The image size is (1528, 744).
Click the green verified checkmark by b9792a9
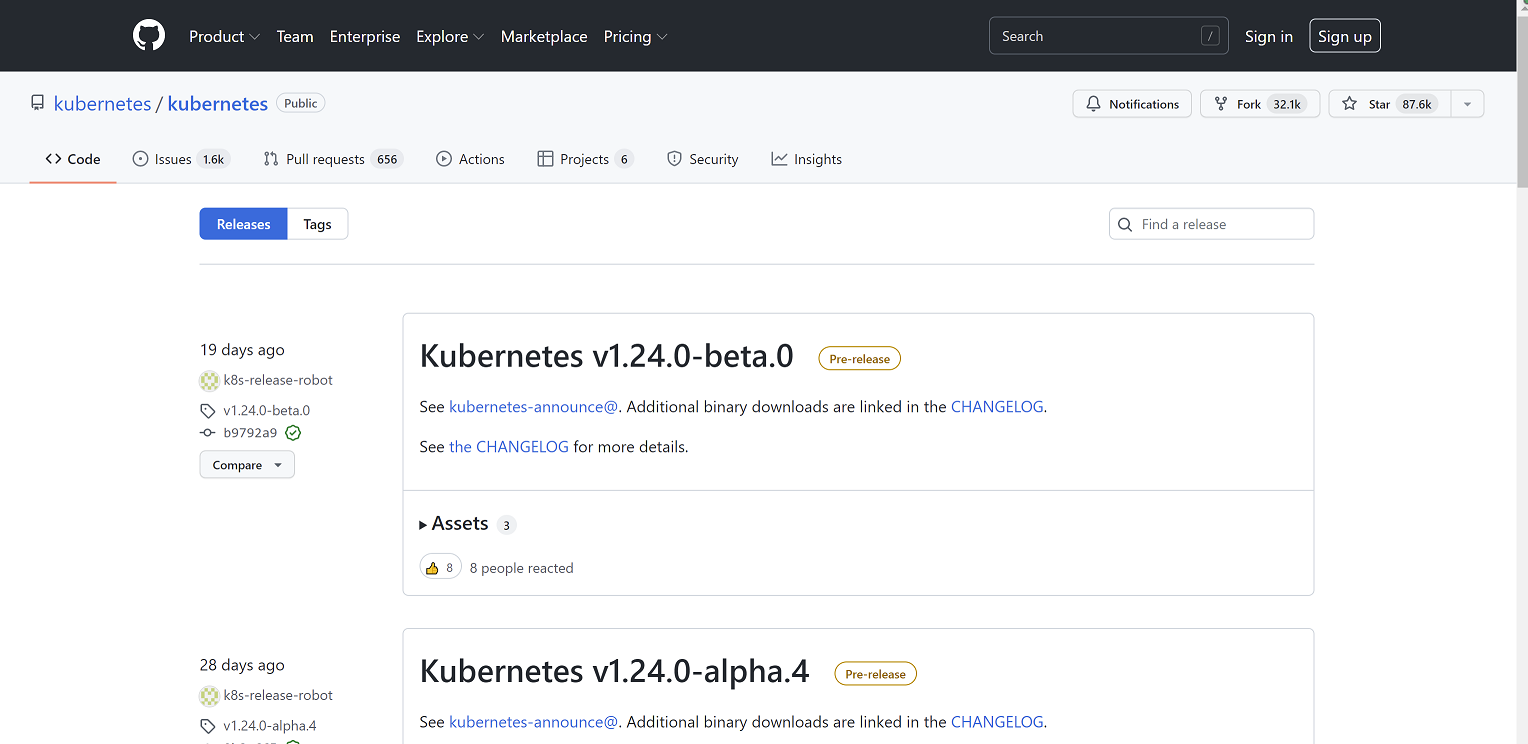[293, 433]
